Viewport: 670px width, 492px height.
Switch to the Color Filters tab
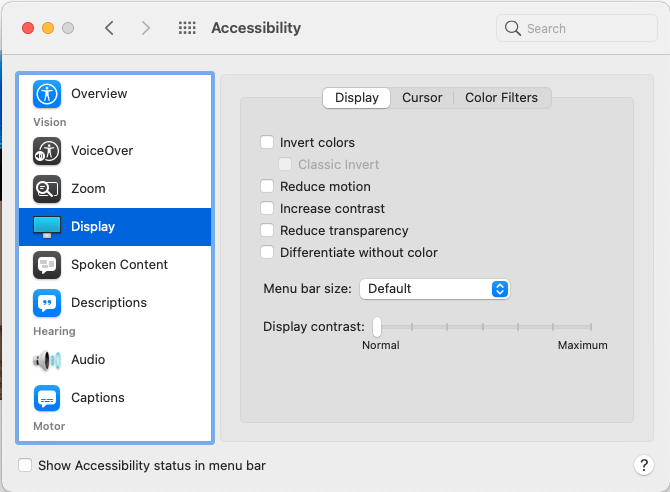pos(501,98)
